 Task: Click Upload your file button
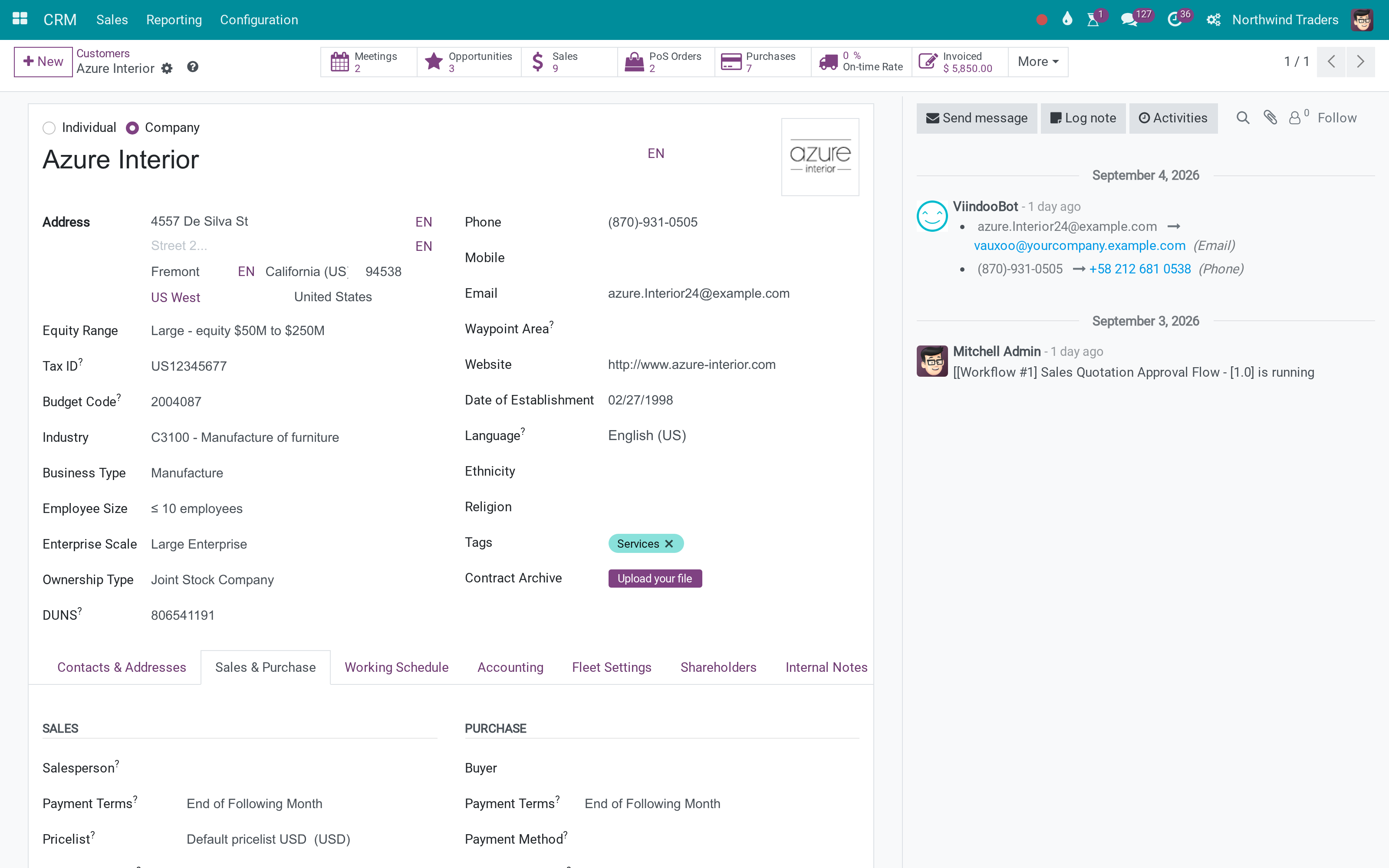coord(655,579)
